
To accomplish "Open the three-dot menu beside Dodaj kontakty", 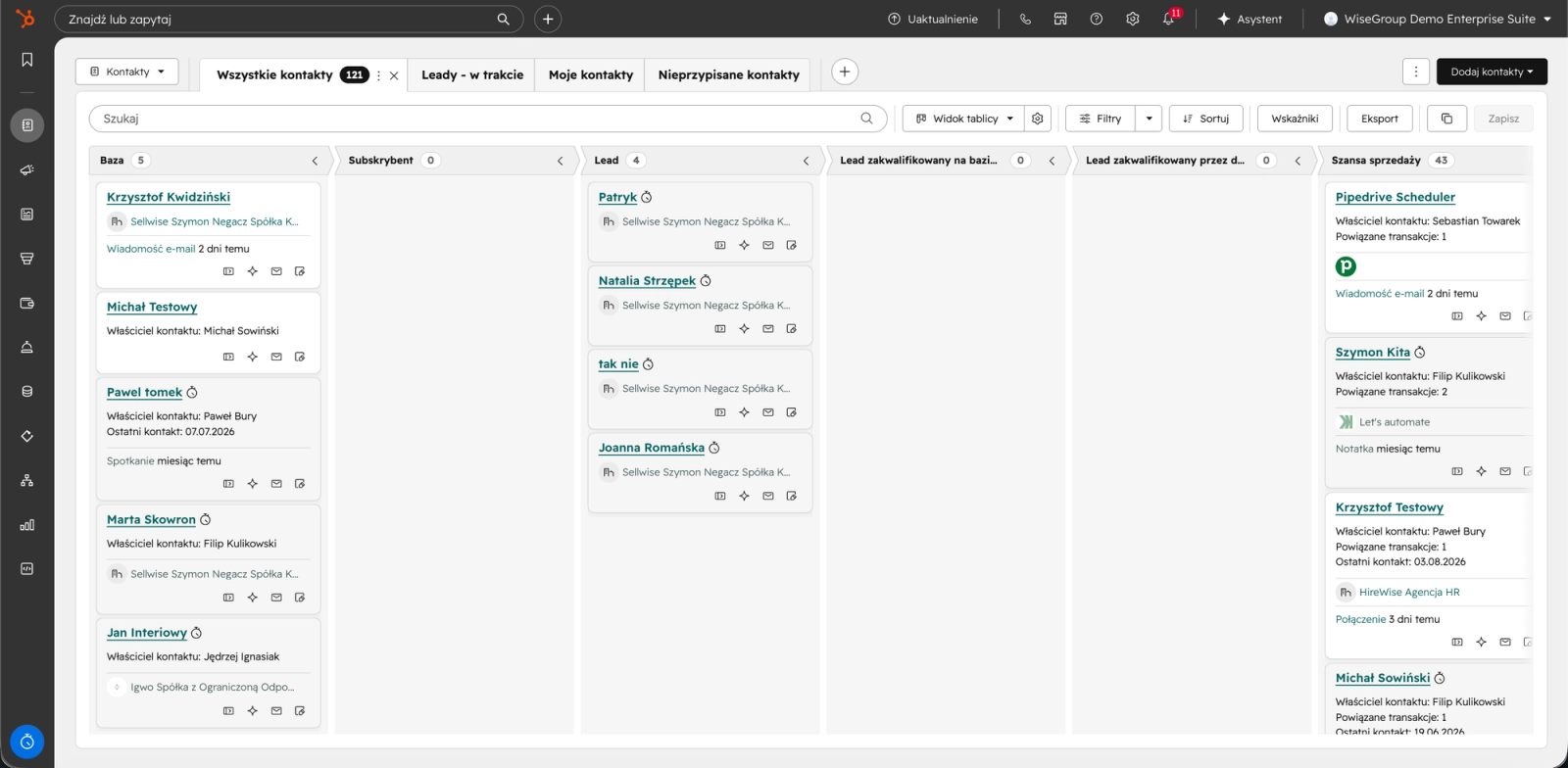I will pos(1416,72).
